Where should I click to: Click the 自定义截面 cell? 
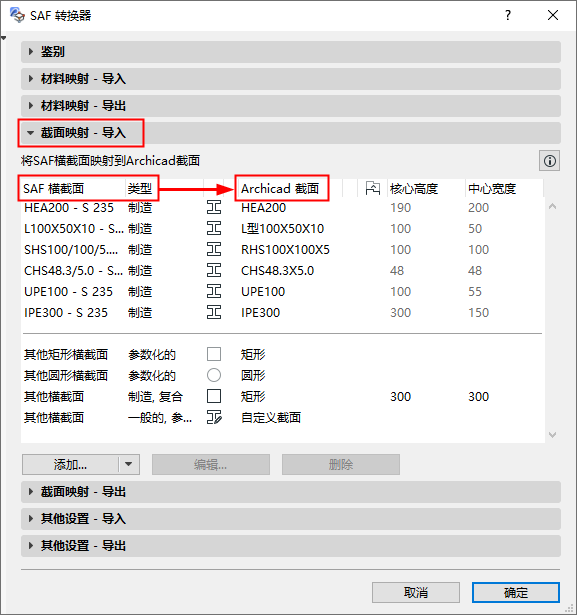click(271, 417)
